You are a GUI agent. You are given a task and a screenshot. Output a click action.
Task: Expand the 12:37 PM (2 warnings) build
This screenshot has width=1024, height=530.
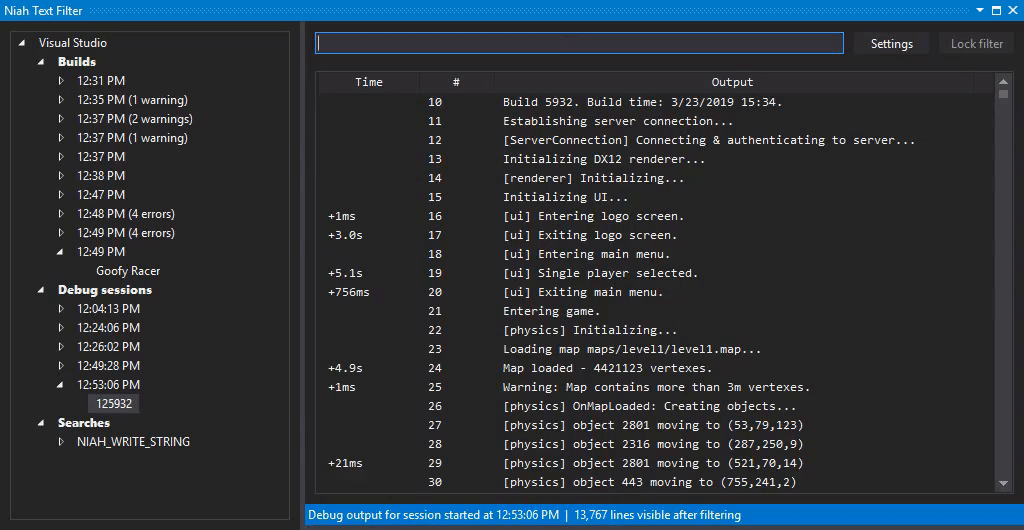tap(61, 119)
